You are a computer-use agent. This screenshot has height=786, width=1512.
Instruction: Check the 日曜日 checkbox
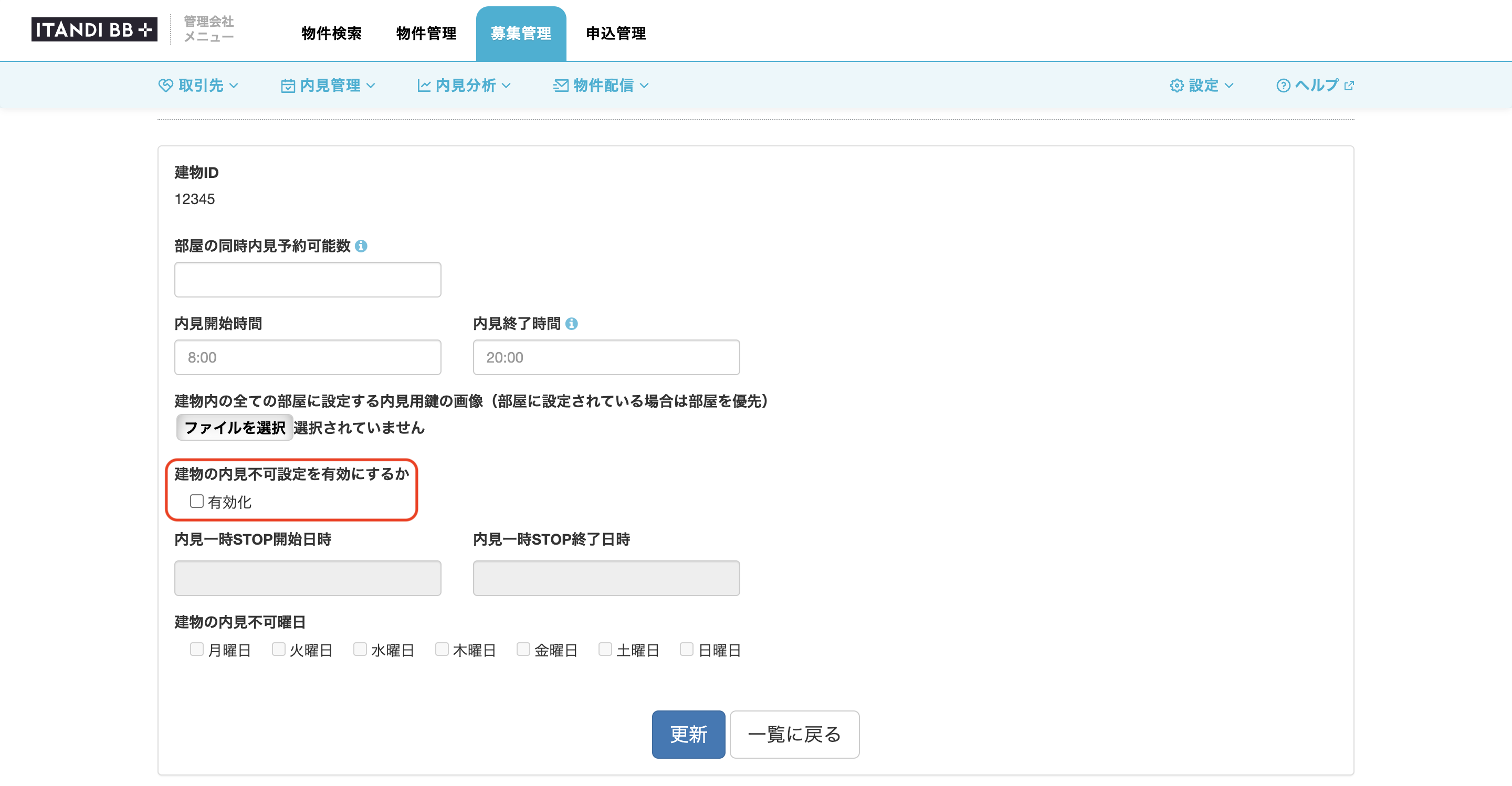tap(686, 649)
